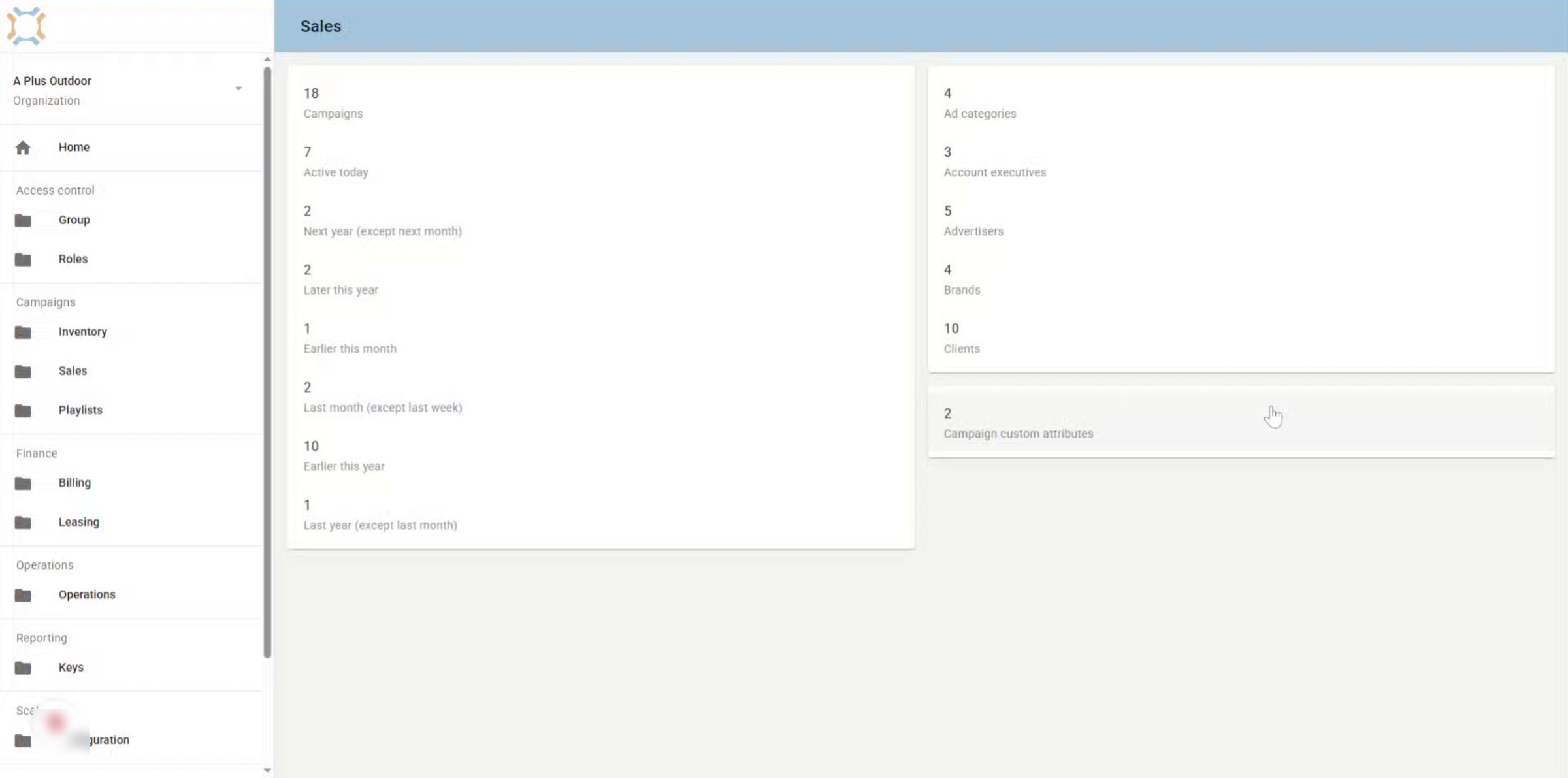Click the sidebar scrollbar thumb
Screen dimensions: 1568x778
coord(267,363)
